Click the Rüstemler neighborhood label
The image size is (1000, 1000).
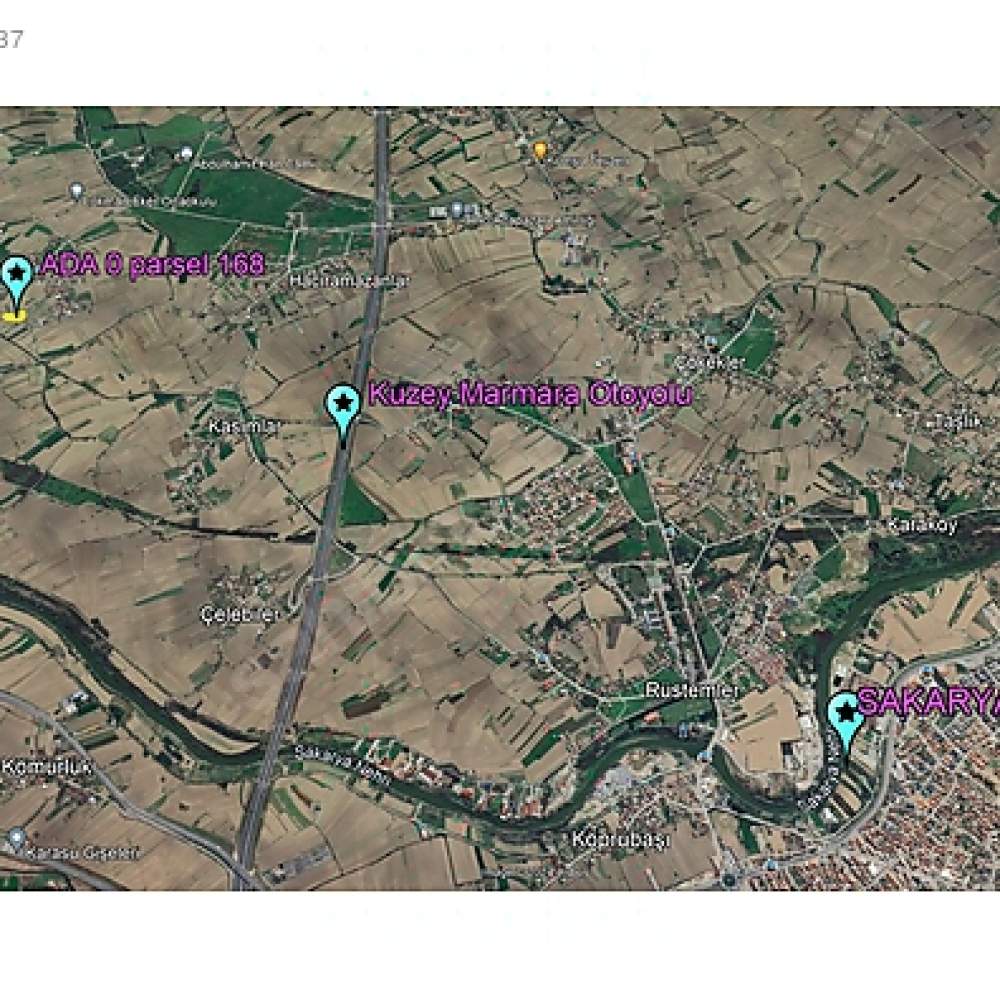tap(692, 690)
